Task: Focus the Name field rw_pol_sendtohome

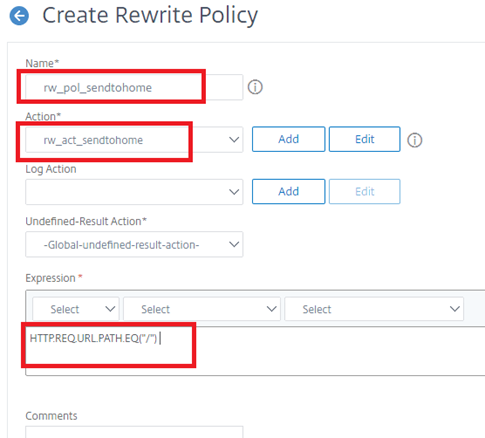Action: tap(134, 87)
